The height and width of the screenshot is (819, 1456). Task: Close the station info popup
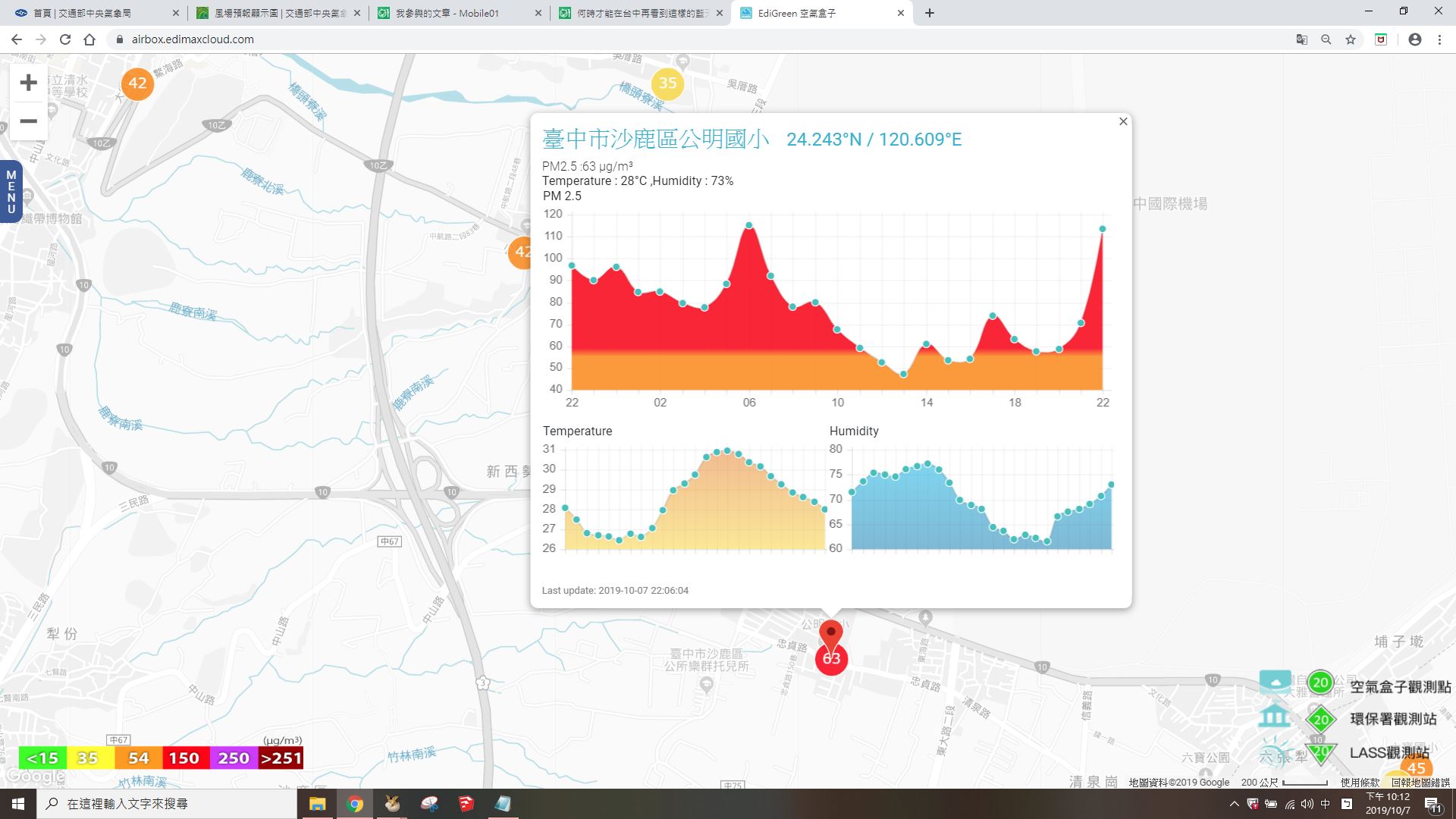pos(1123,121)
